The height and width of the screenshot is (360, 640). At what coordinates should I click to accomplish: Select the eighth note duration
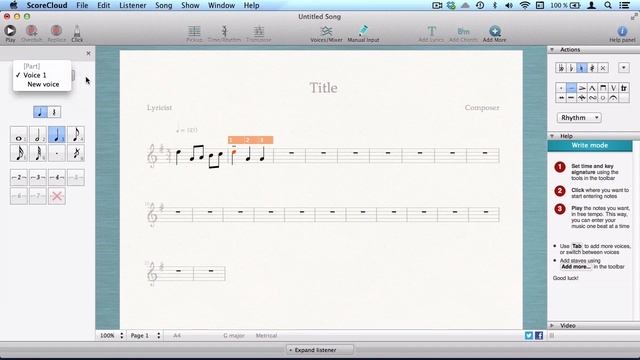click(x=76, y=134)
